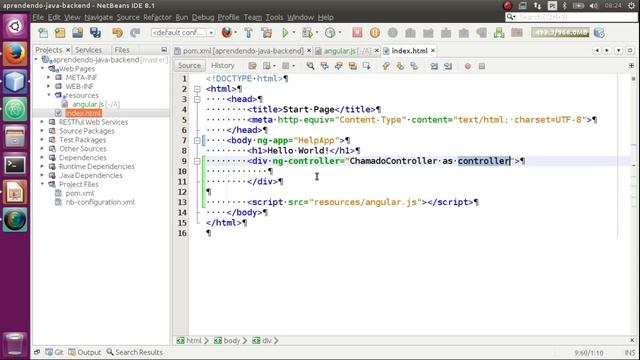Toggle the History view button

(x=222, y=65)
